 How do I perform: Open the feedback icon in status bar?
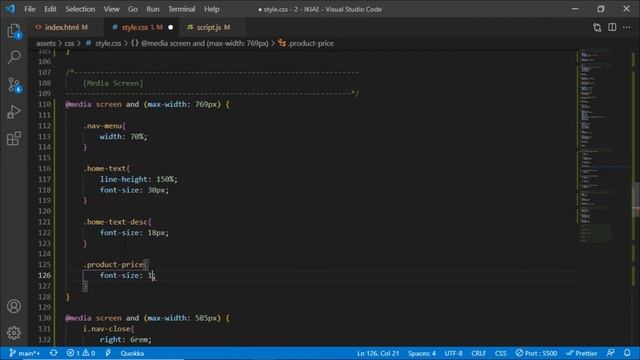(x=611, y=353)
